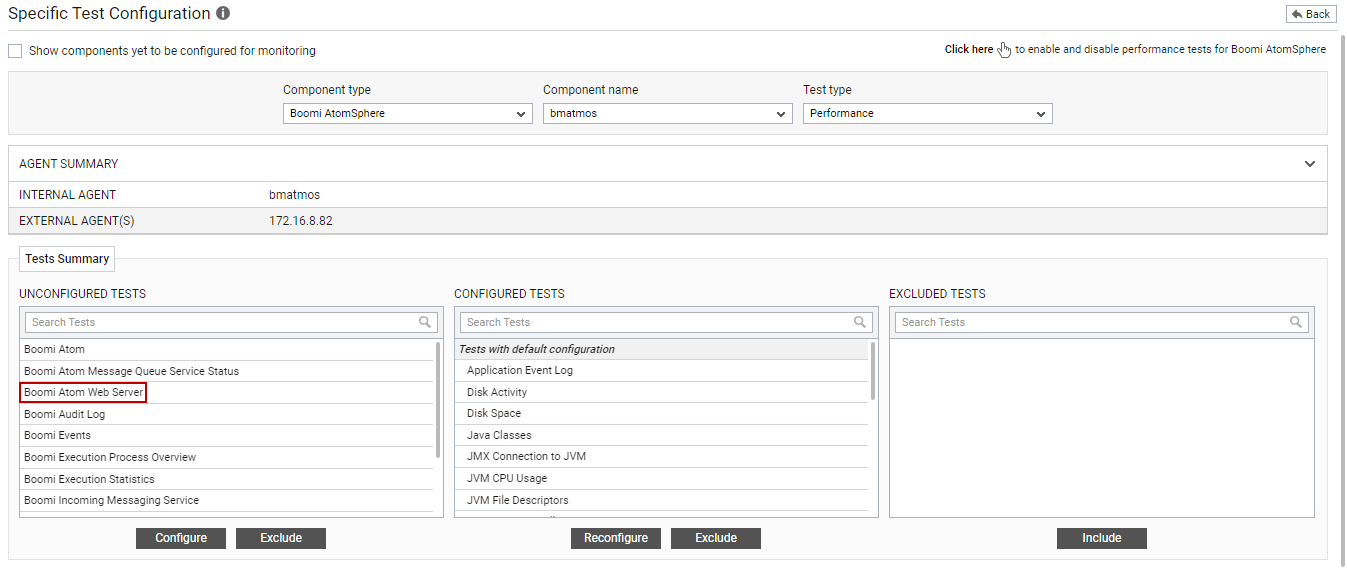Click the Configure button
The image size is (1347, 568).
[181, 538]
